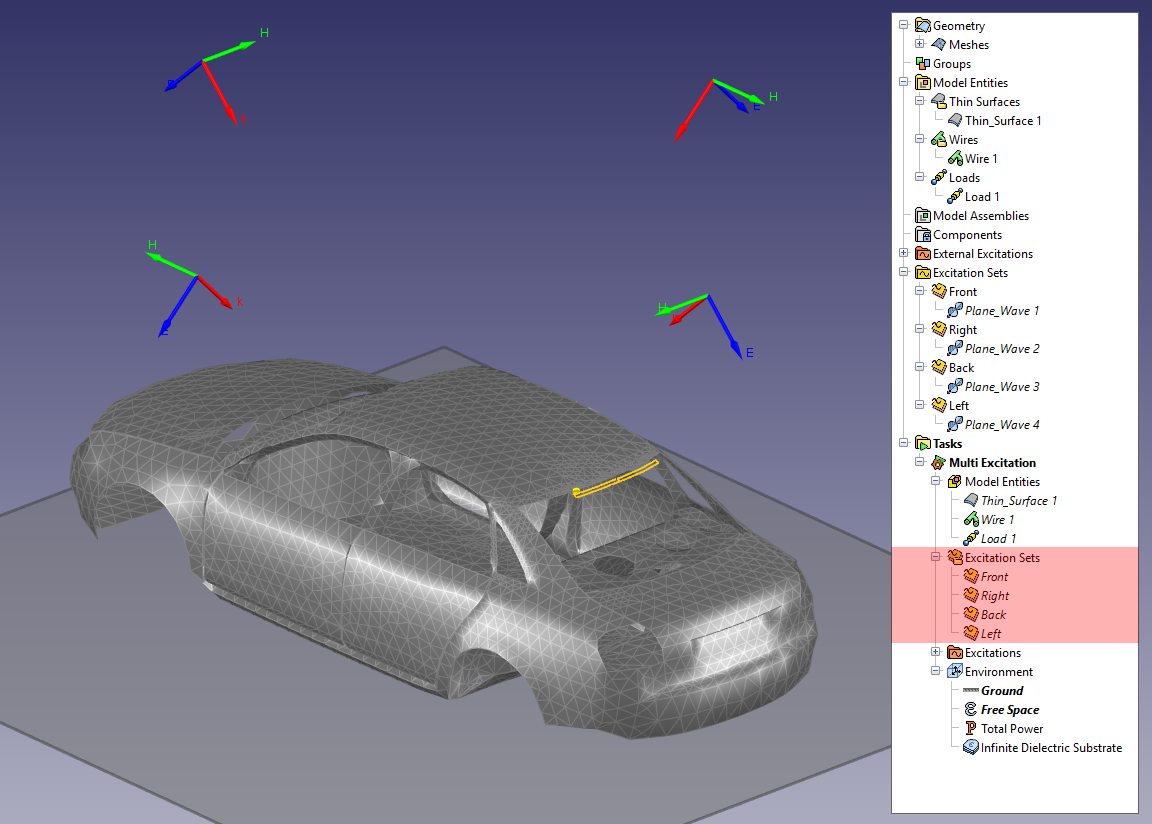Select the bold Ground item under Environment
Image resolution: width=1152 pixels, height=824 pixels.
pos(1001,691)
